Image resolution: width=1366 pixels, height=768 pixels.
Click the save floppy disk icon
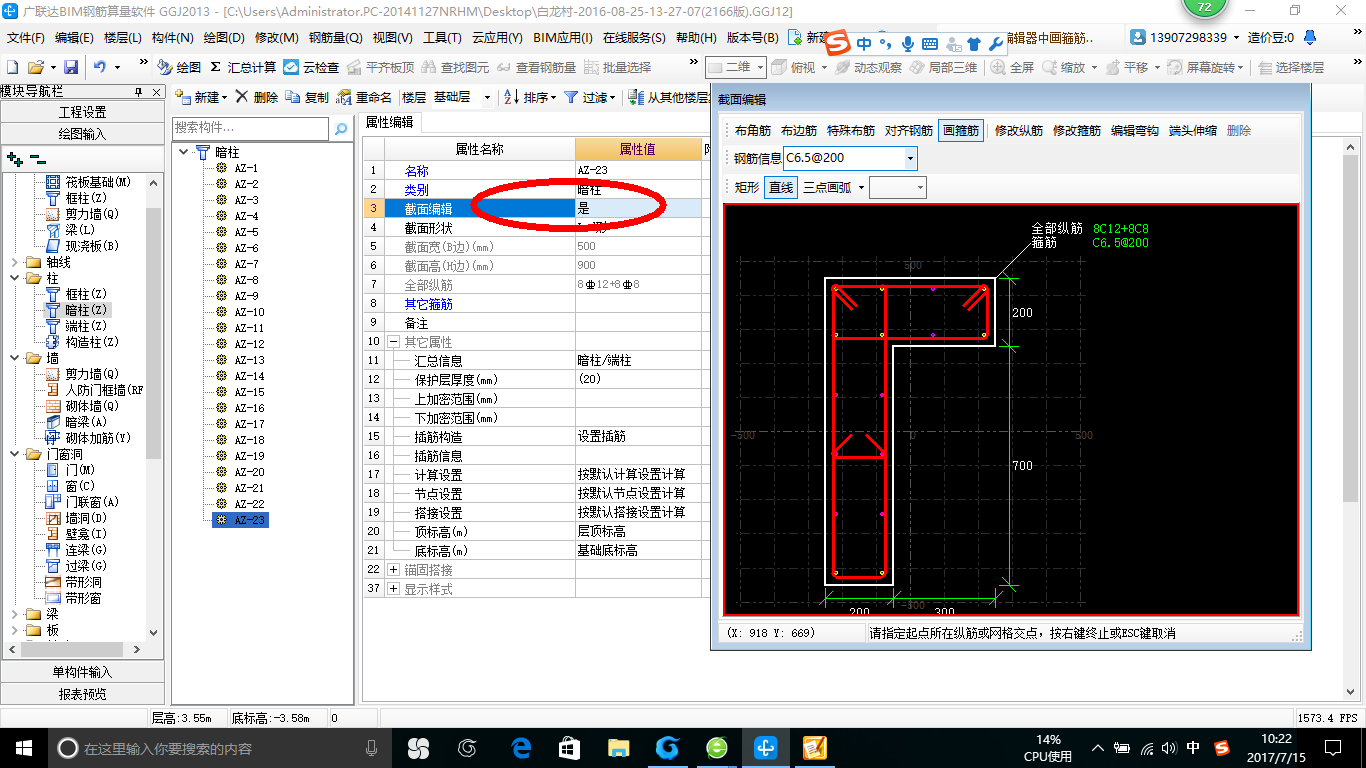point(71,67)
